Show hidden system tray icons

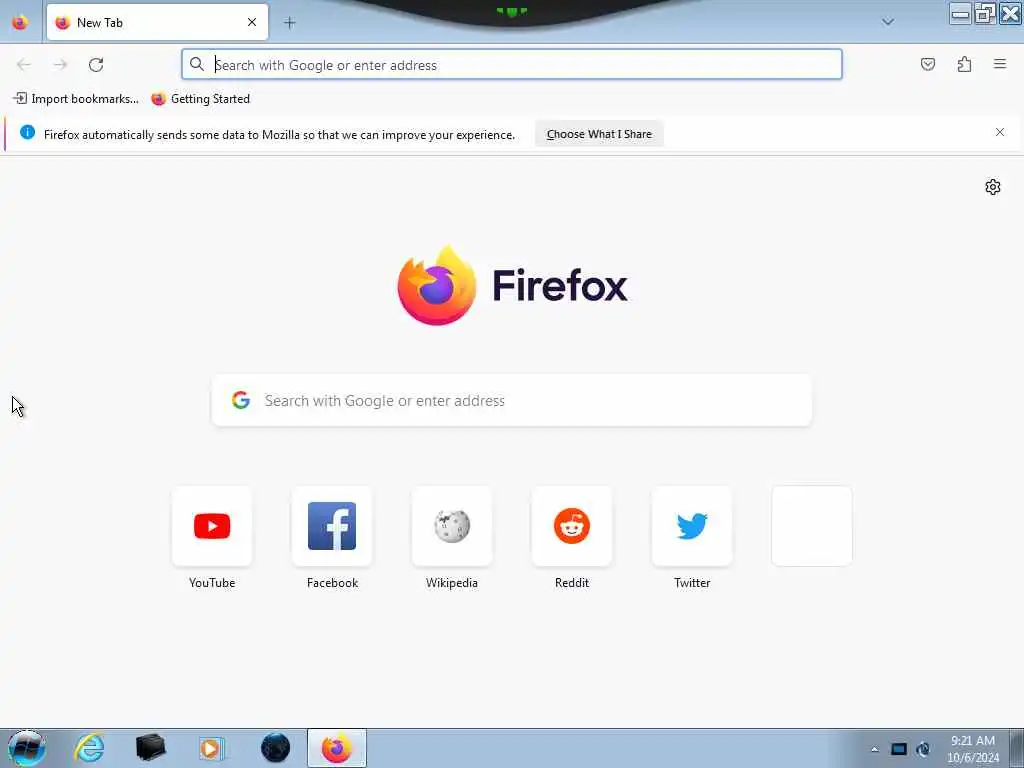874,749
